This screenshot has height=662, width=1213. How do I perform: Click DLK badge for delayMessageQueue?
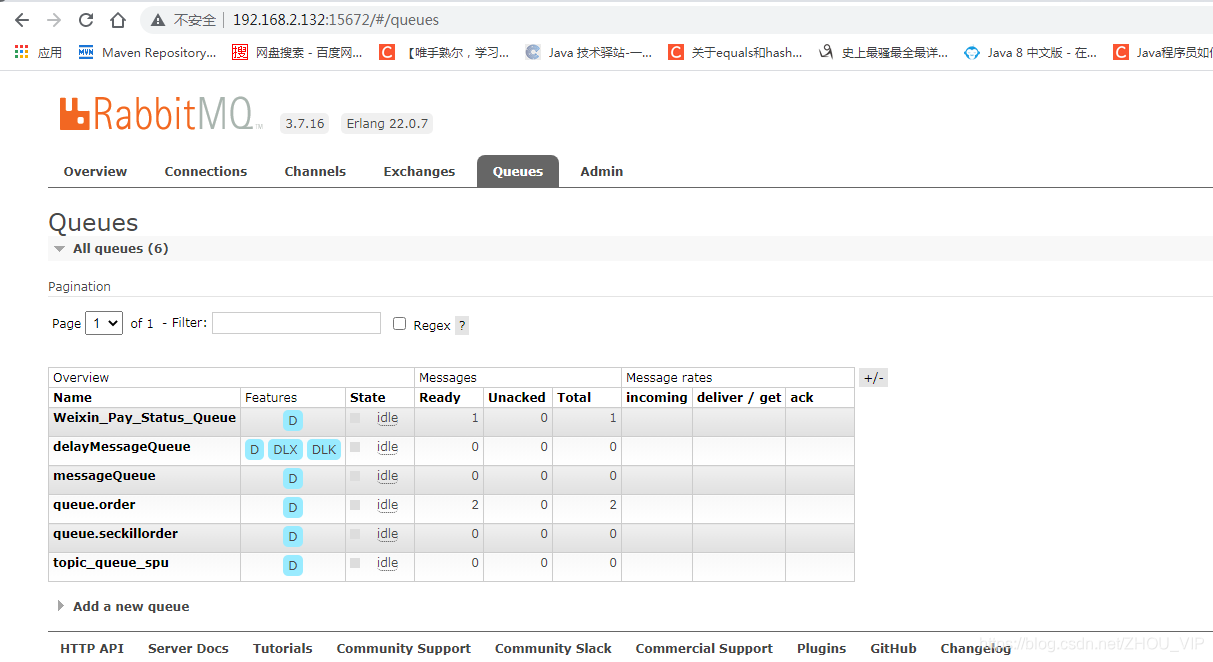coord(324,450)
